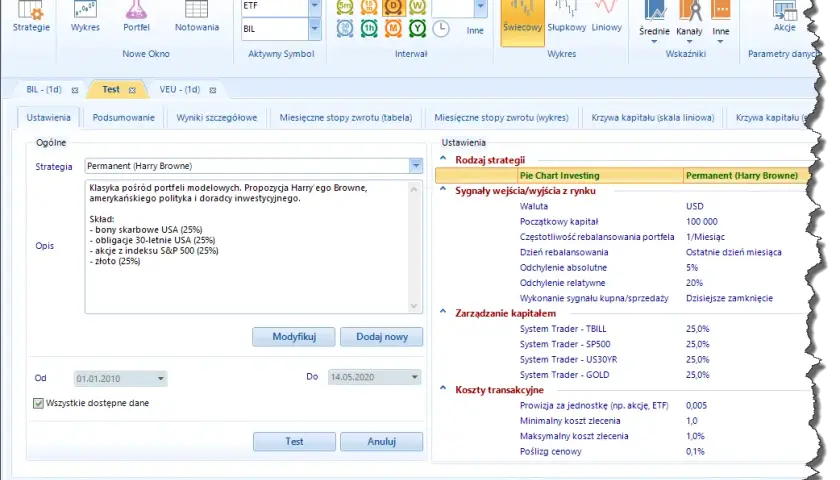
Task: Switch to the VEU - (1d) tab
Action: pos(179,89)
